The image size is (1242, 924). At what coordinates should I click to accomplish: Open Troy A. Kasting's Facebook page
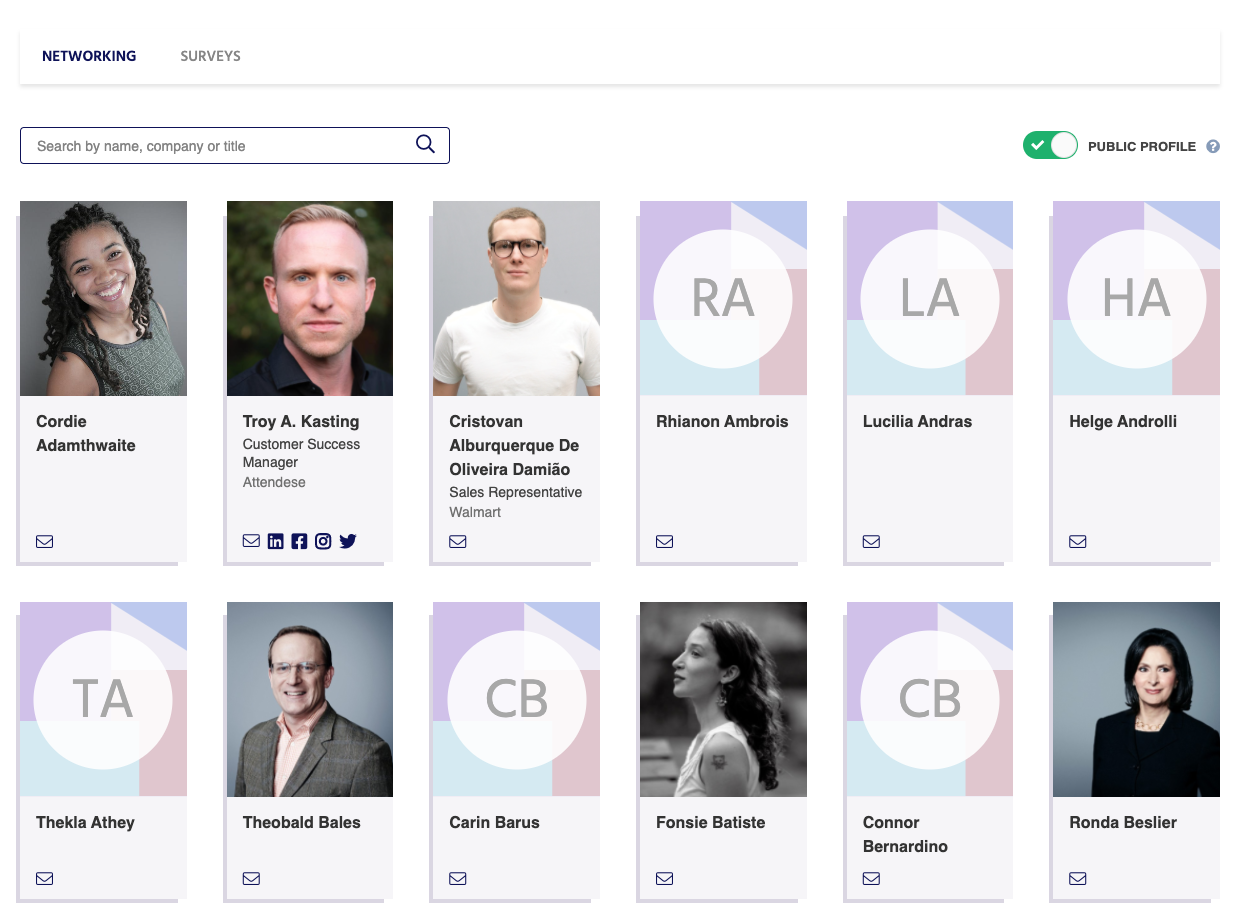pos(299,541)
